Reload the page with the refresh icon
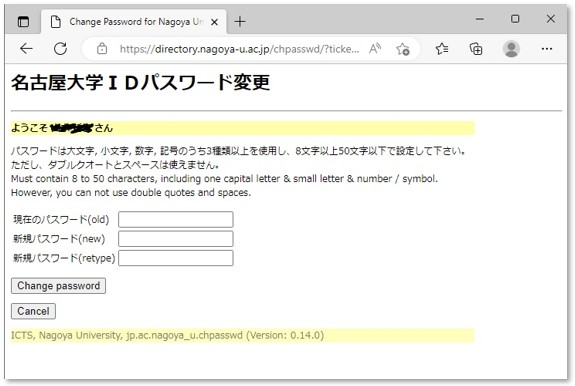Screen dimensions: 575x386 point(61,48)
